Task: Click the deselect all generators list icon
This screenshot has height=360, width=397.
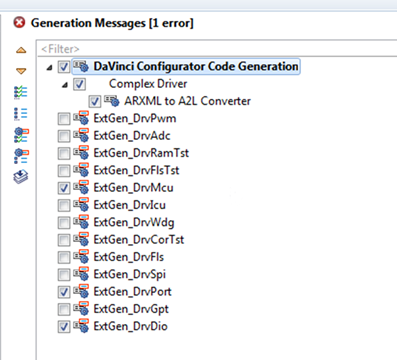Action: coord(21,114)
